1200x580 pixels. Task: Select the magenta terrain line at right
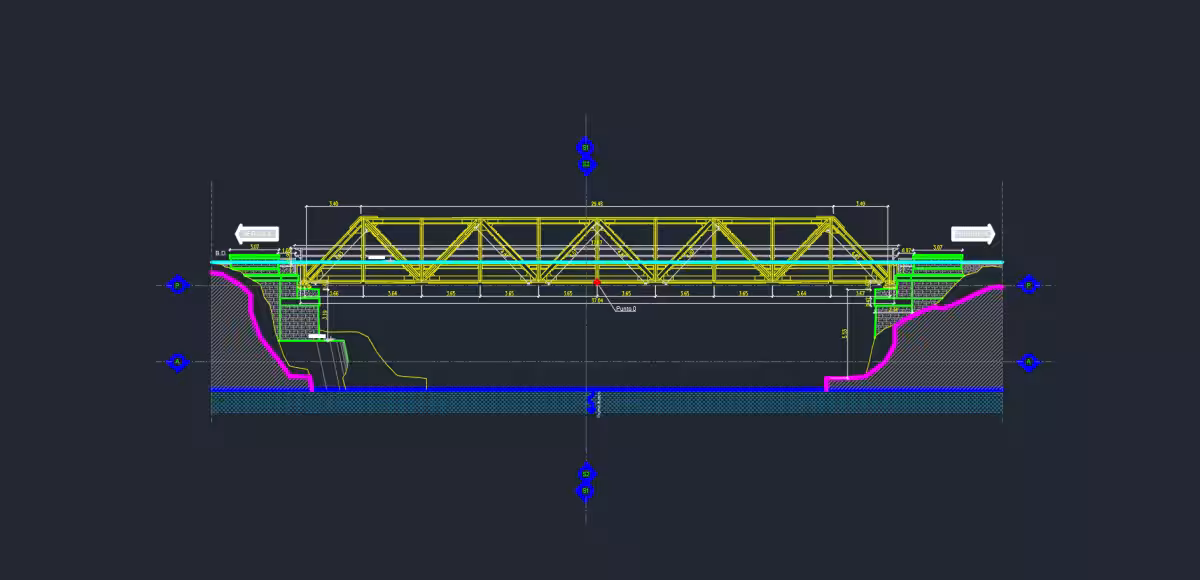pyautogui.click(x=911, y=334)
